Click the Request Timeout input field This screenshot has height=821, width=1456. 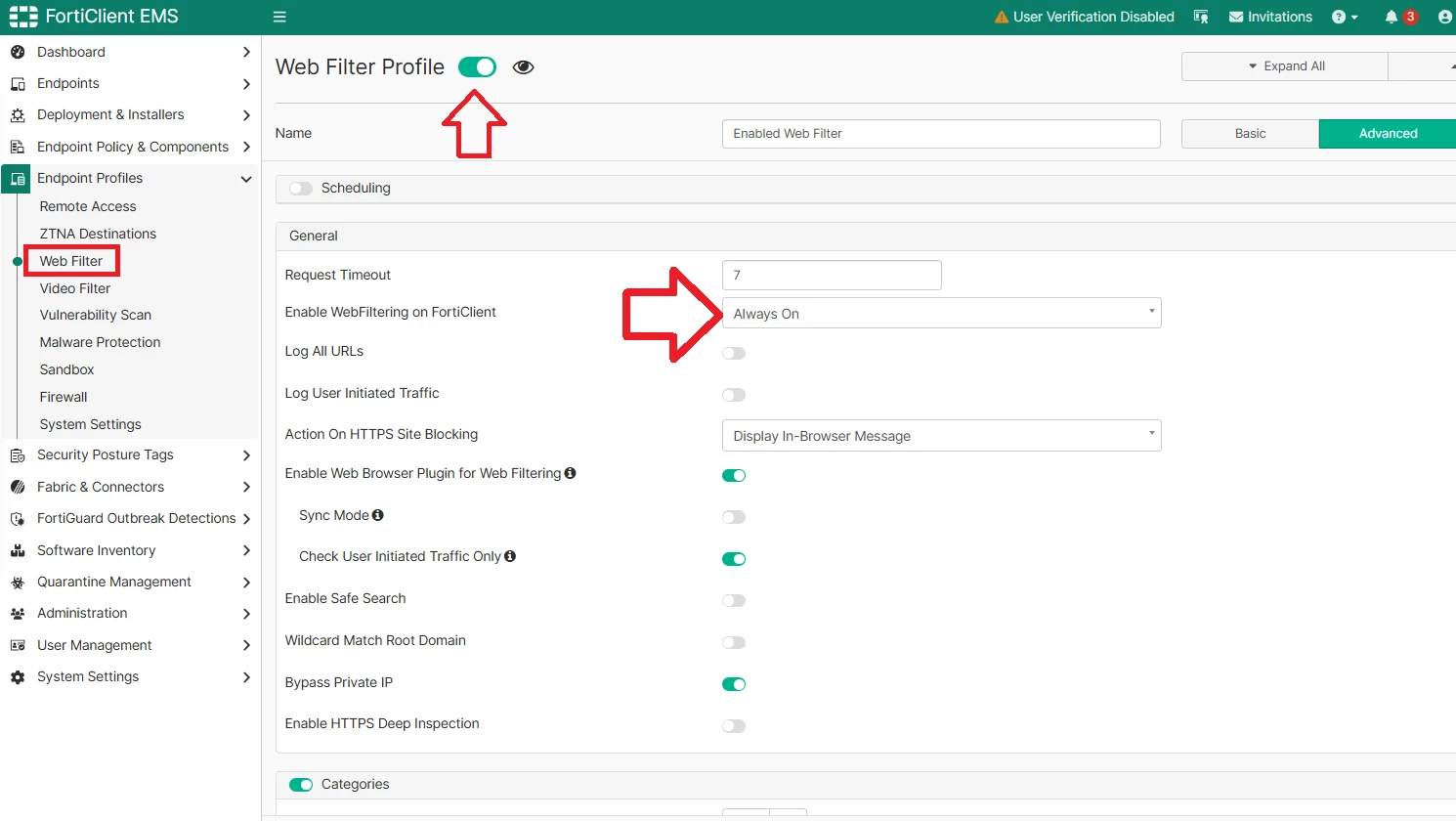pos(832,275)
